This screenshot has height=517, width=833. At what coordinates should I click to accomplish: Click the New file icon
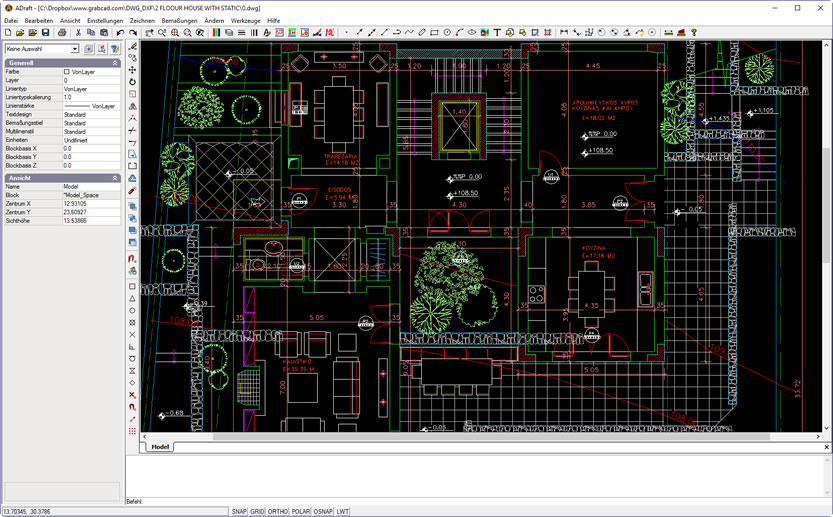(8, 33)
